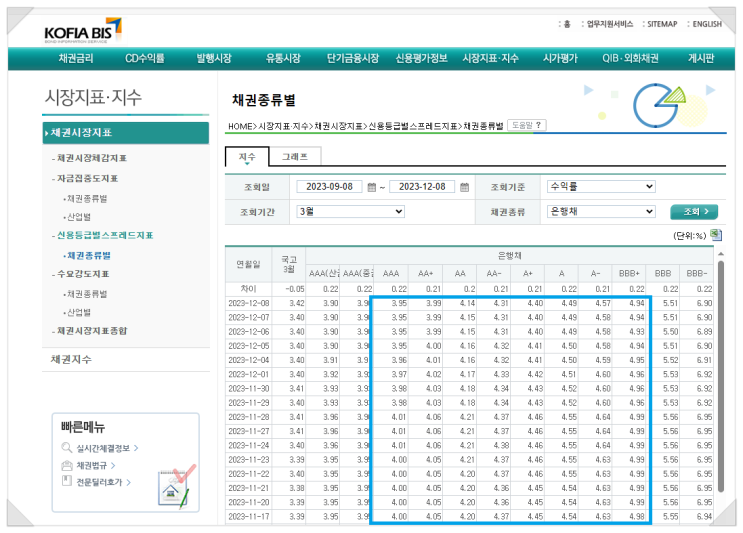The image size is (743, 533).
Task: Open the 조회기간 3월 dropdown
Action: [x=349, y=212]
